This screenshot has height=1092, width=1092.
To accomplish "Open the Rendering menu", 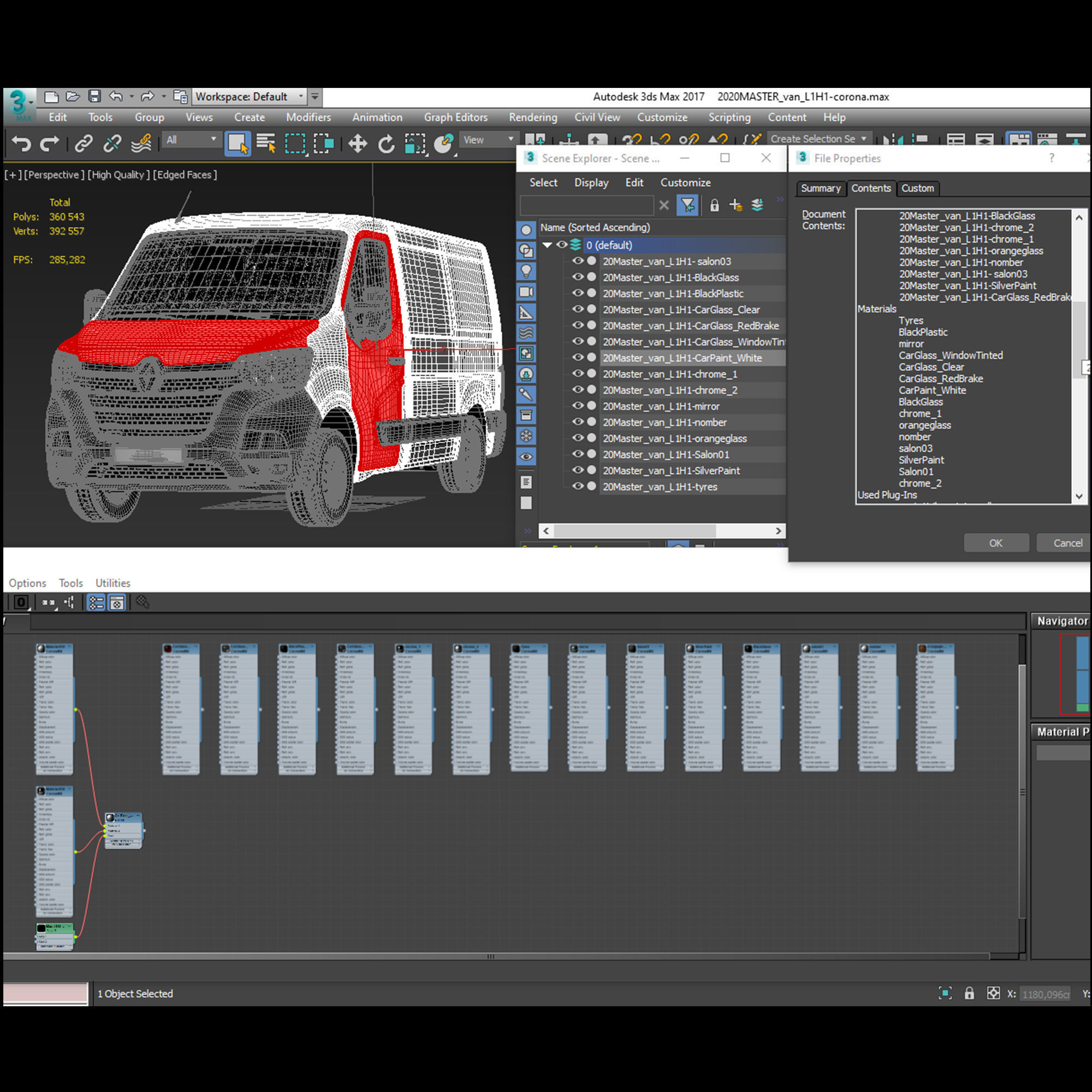I will [x=533, y=117].
